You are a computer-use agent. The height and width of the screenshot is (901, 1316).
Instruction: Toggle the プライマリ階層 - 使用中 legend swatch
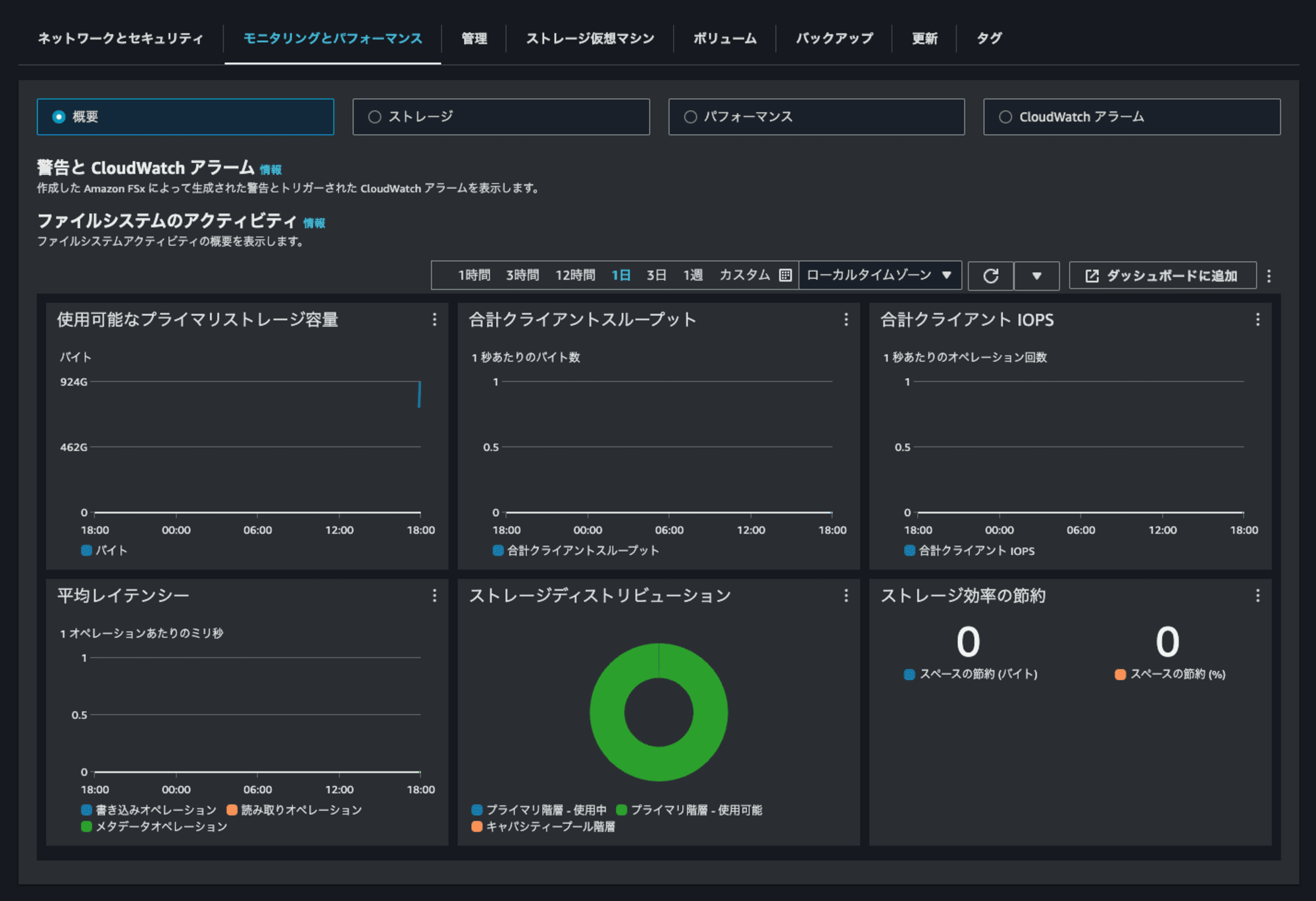click(477, 810)
